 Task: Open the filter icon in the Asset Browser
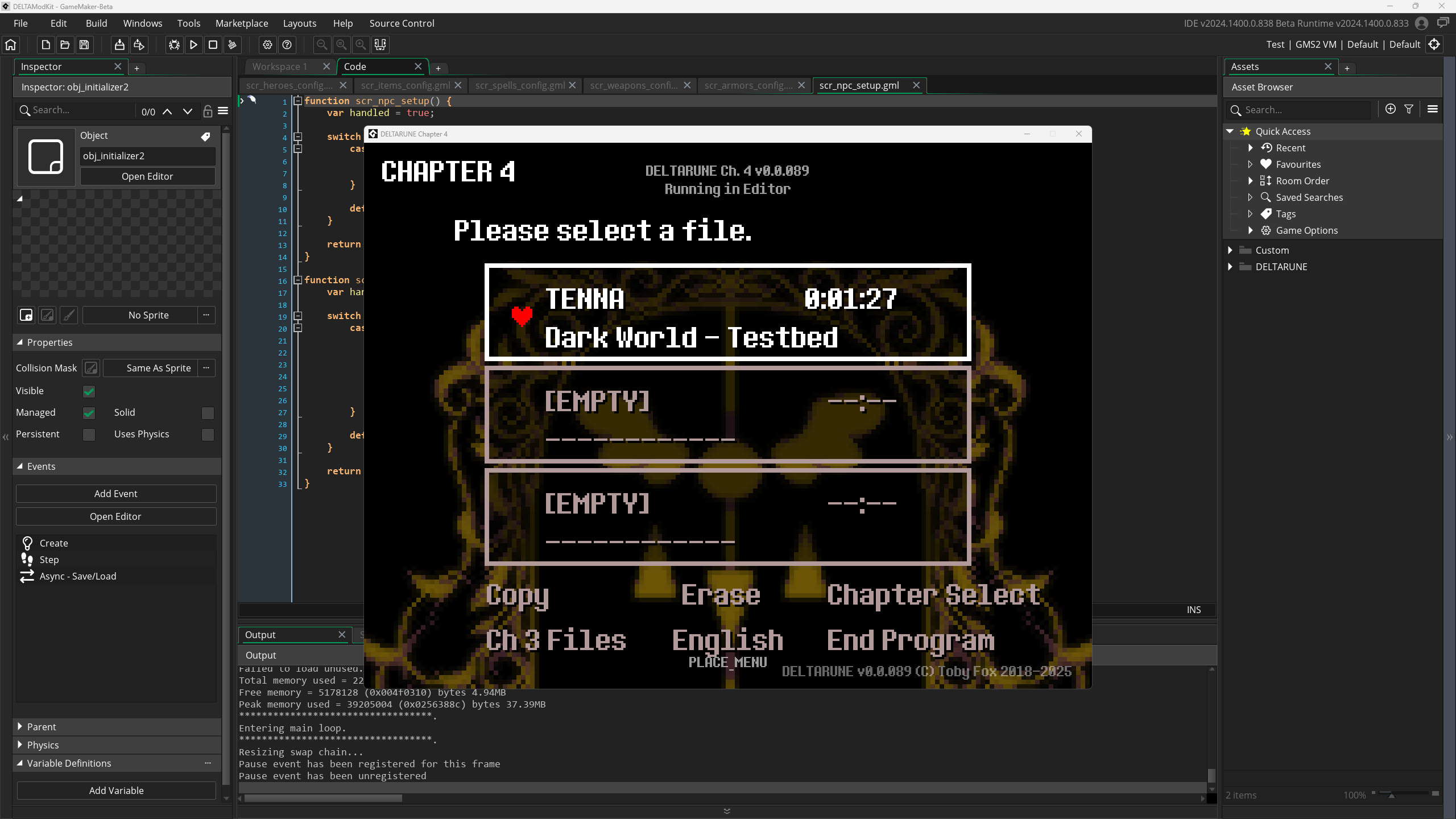(x=1409, y=109)
